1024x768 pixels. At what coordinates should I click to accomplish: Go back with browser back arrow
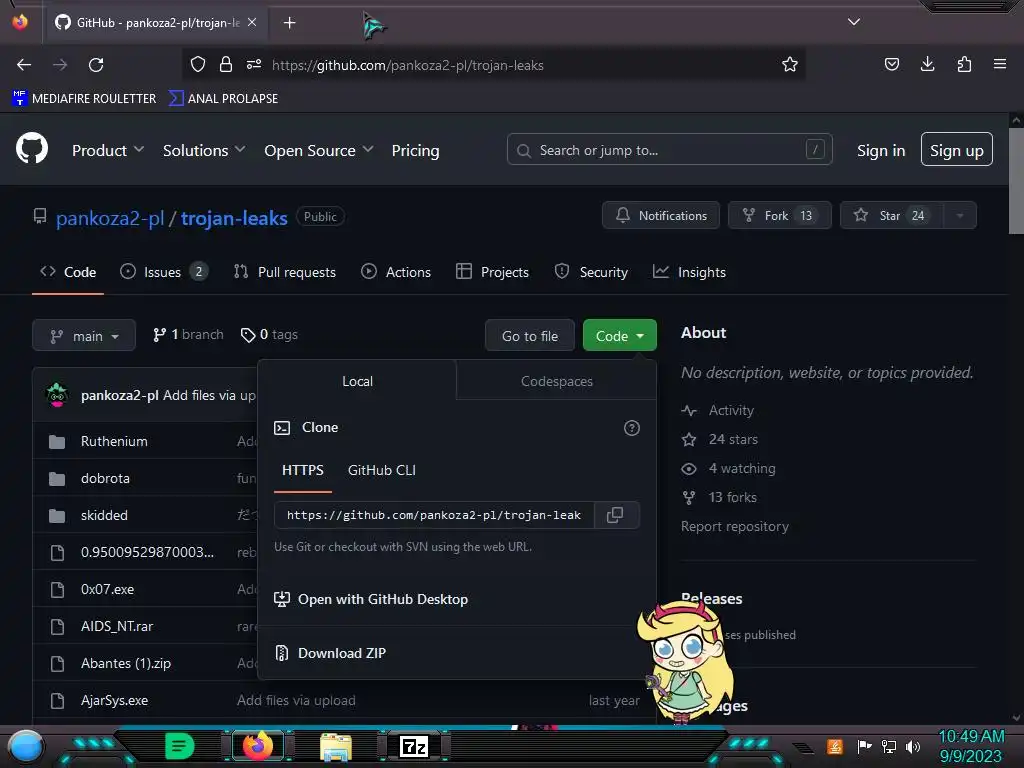click(24, 65)
